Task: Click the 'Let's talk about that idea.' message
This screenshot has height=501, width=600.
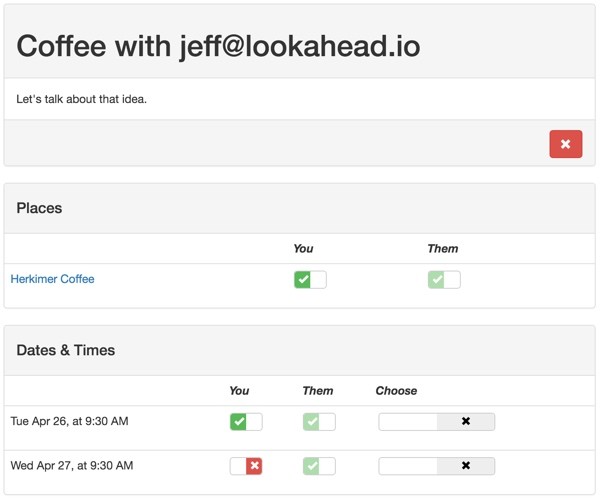Action: (82, 99)
